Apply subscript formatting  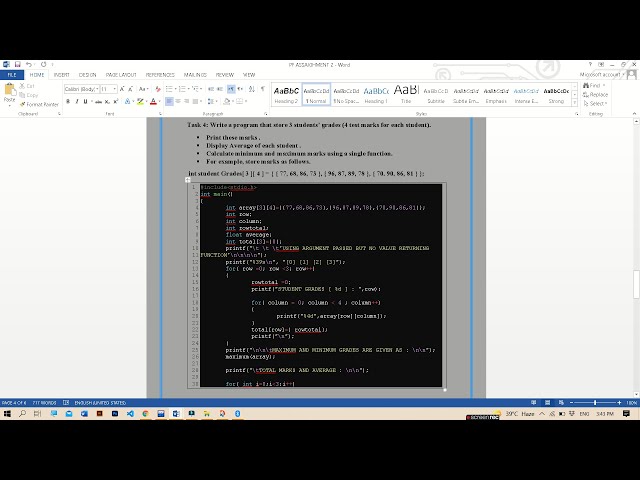pyautogui.click(x=107, y=101)
